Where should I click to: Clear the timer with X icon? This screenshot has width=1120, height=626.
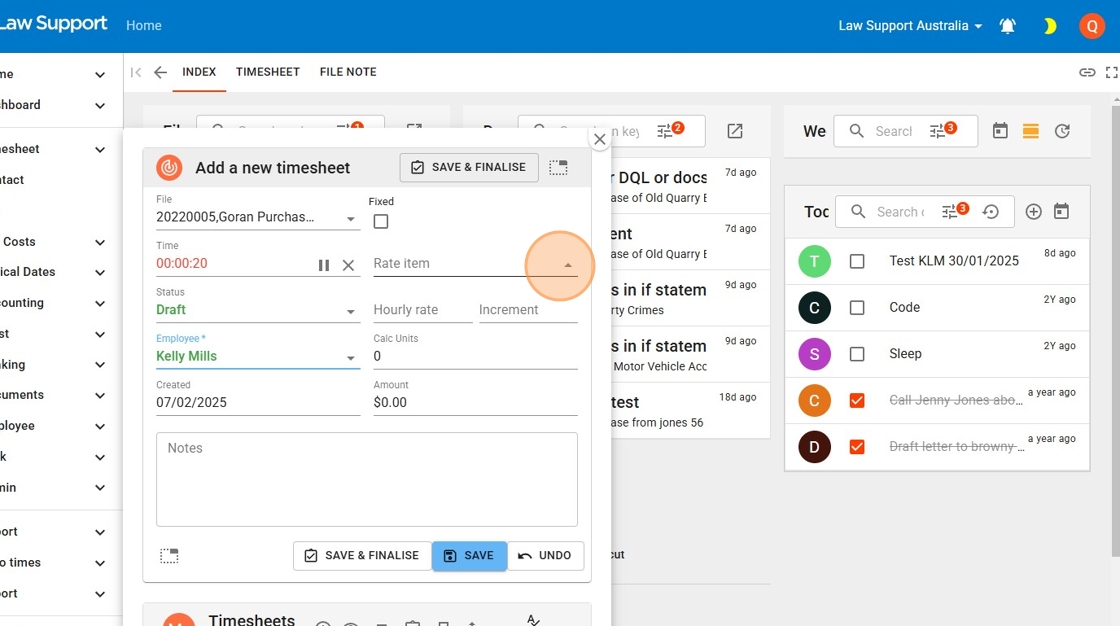click(348, 265)
